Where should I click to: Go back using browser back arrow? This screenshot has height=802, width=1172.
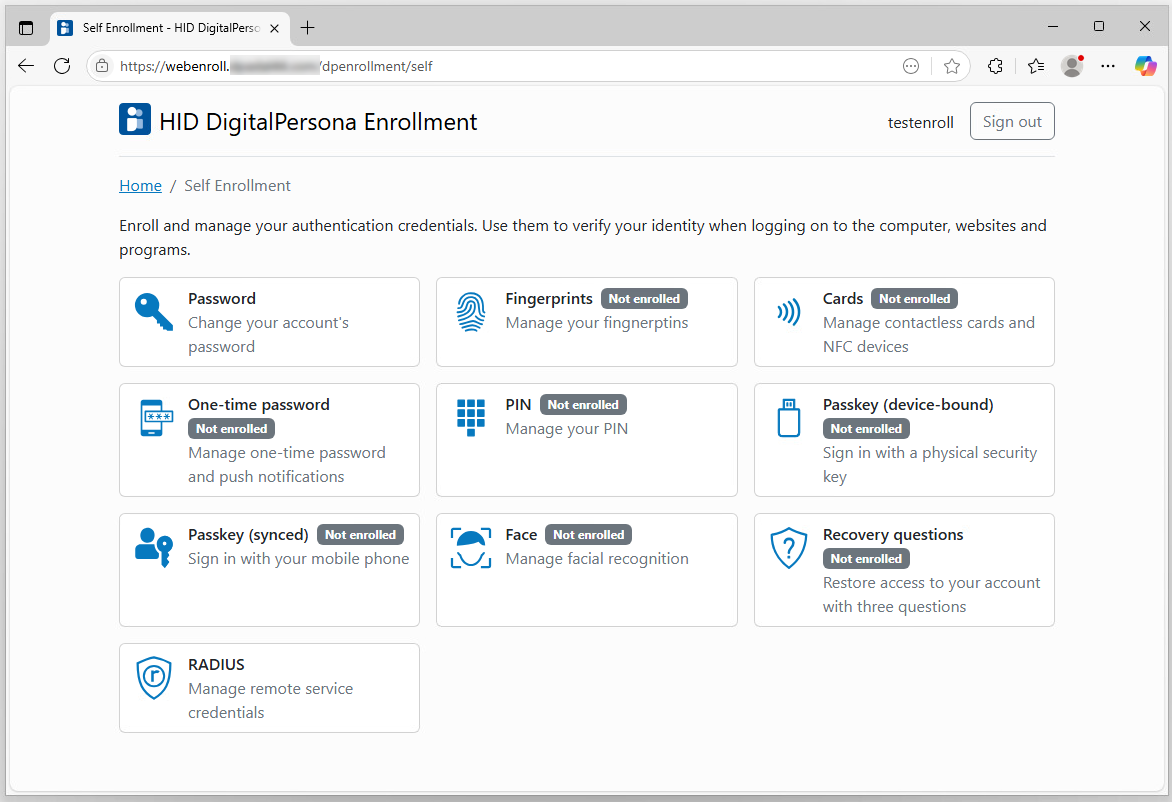tap(26, 66)
